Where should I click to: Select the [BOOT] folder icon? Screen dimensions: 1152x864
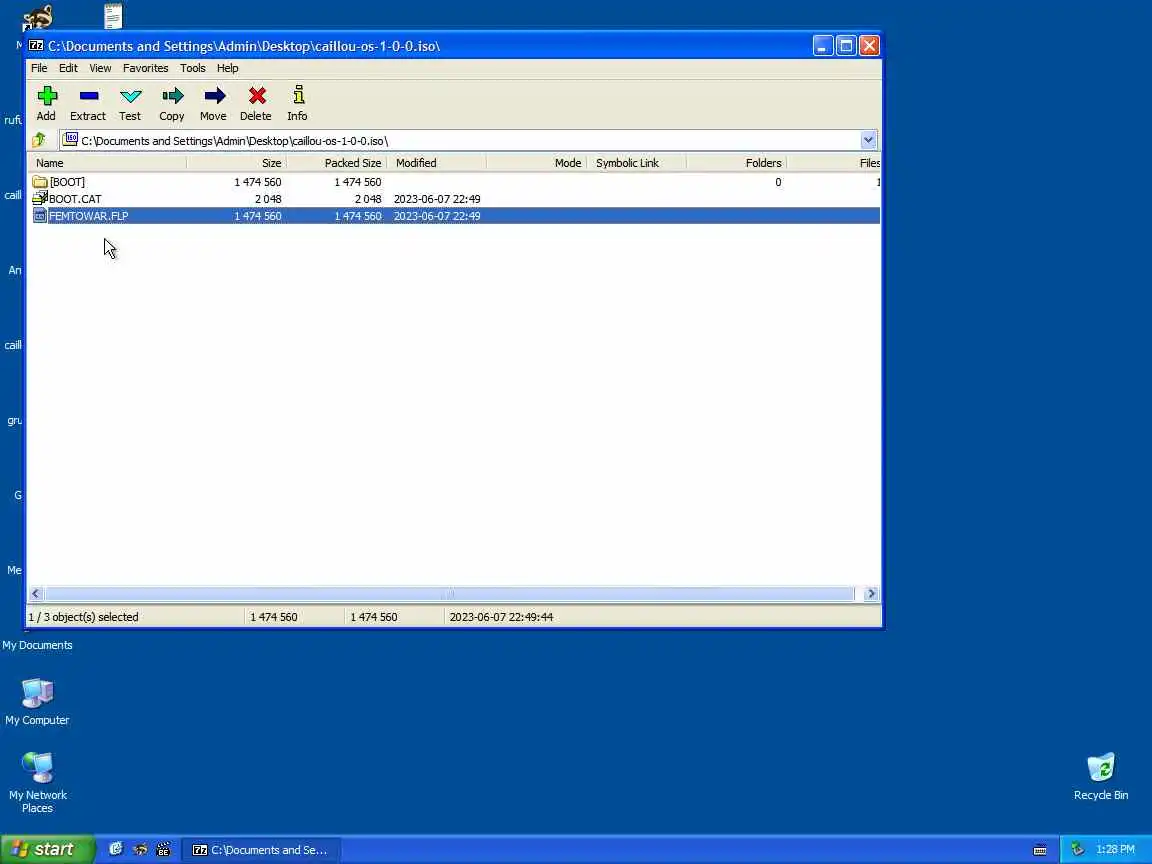pos(40,181)
